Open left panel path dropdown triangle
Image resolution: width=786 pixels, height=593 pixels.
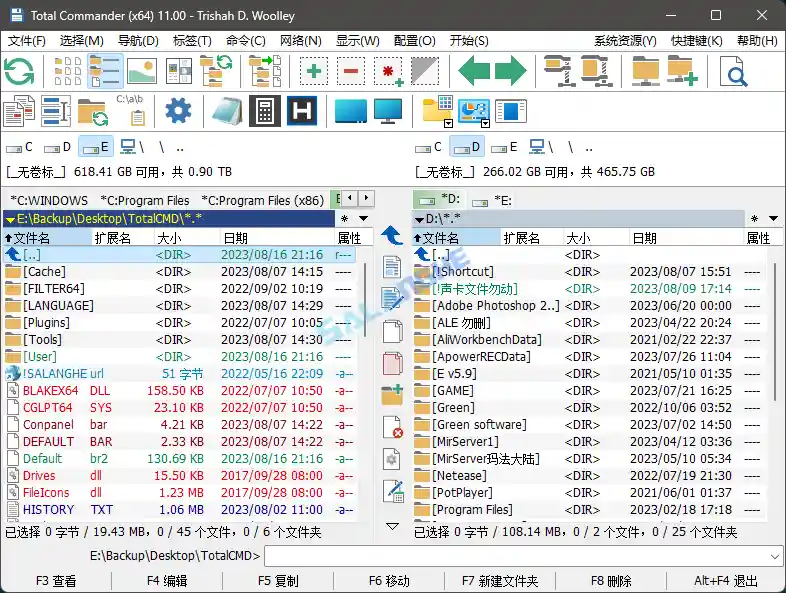pos(10,220)
